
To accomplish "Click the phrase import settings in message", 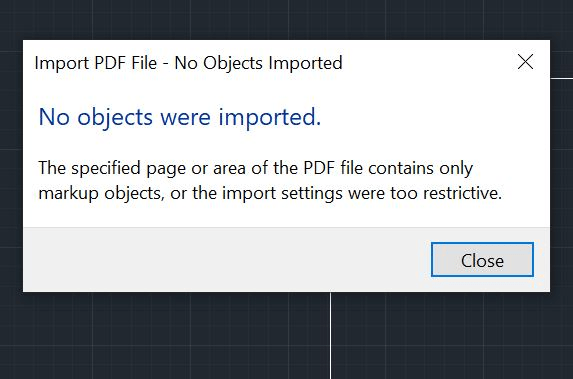I will pyautogui.click(x=282, y=193).
